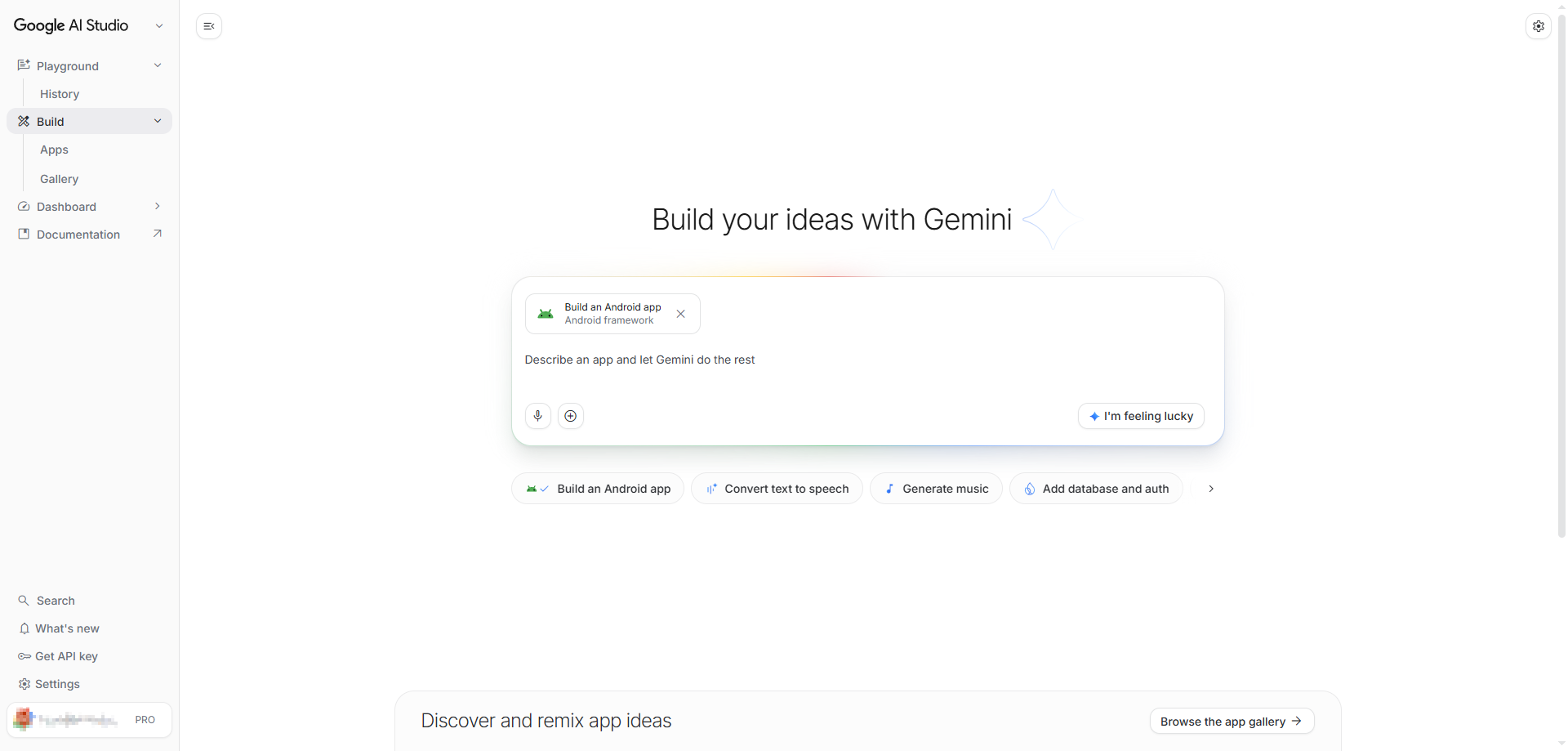1568x751 pixels.
Task: Click the Search magnifier icon
Action: coord(24,601)
